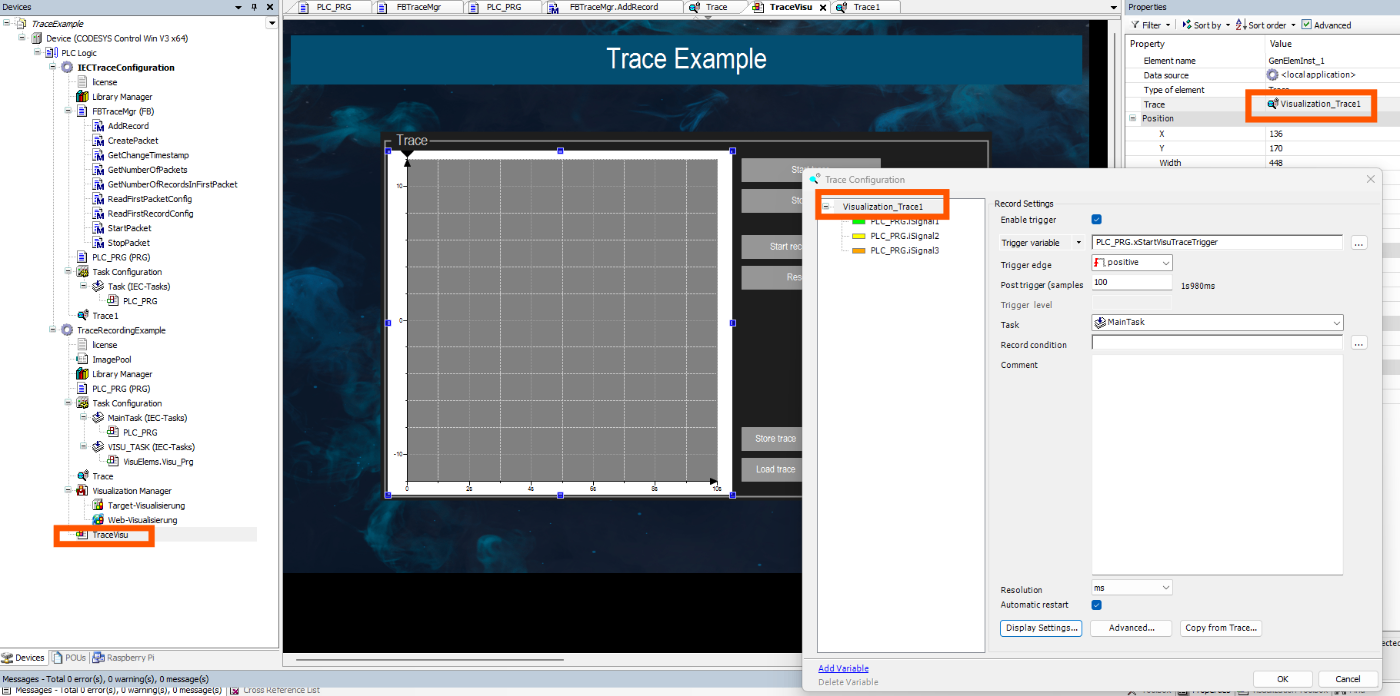The image size is (1400, 696).
Task: Select the StopPacket method icon
Action: (96, 242)
